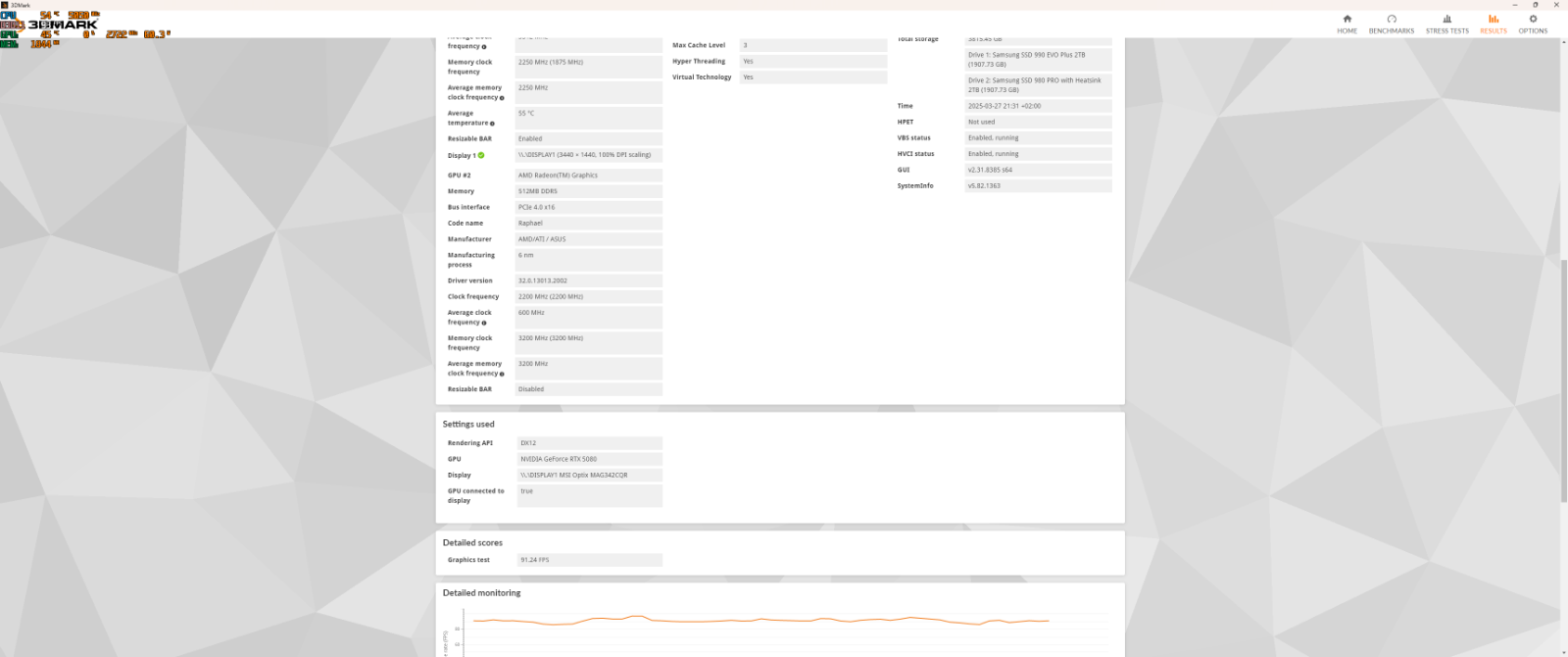The width and height of the screenshot is (1568, 657).
Task: Select the Hyper Threading 'Yes' value
Action: tap(813, 61)
